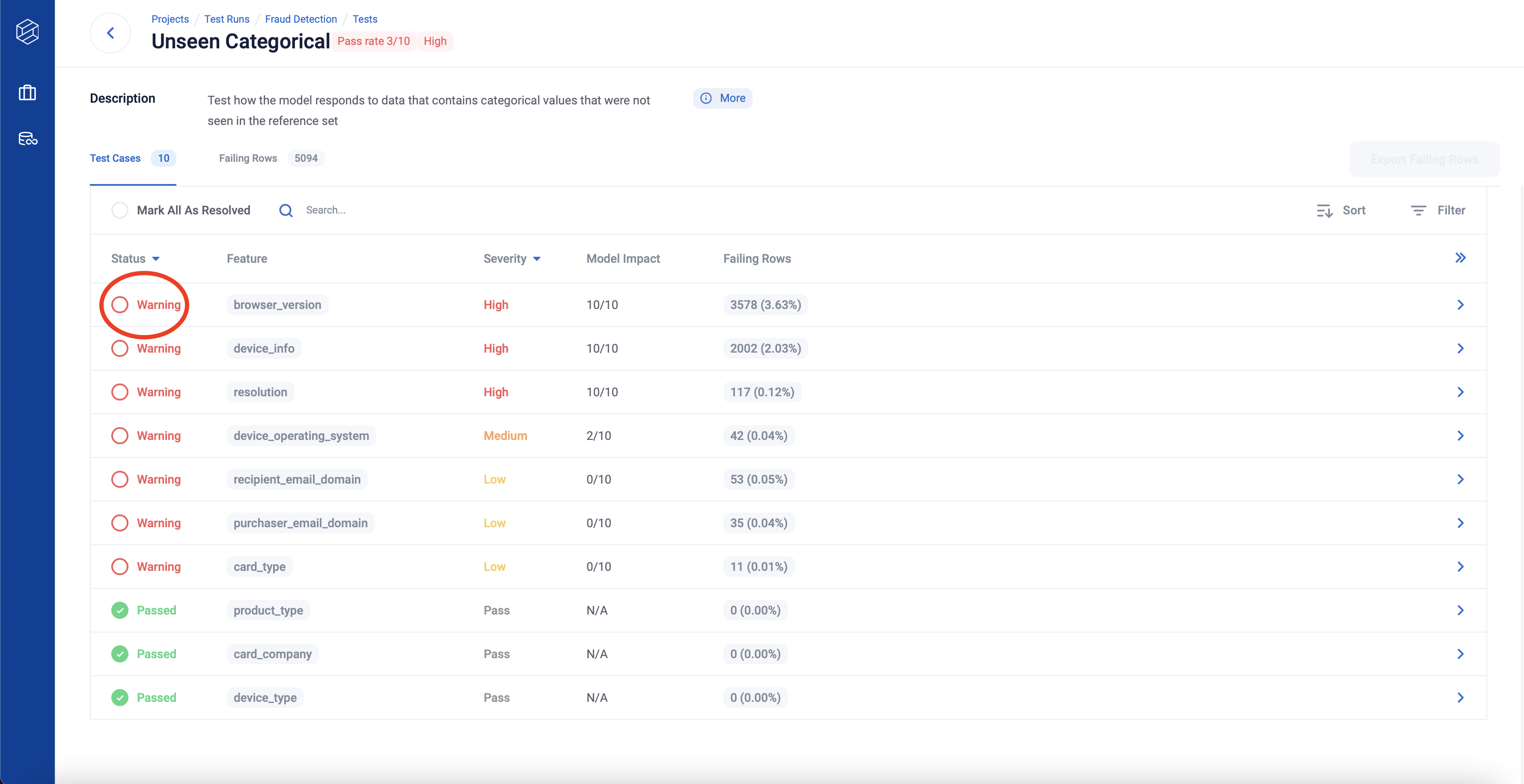This screenshot has width=1524, height=784.
Task: Click the device_operating_system feature tag
Action: coord(301,436)
